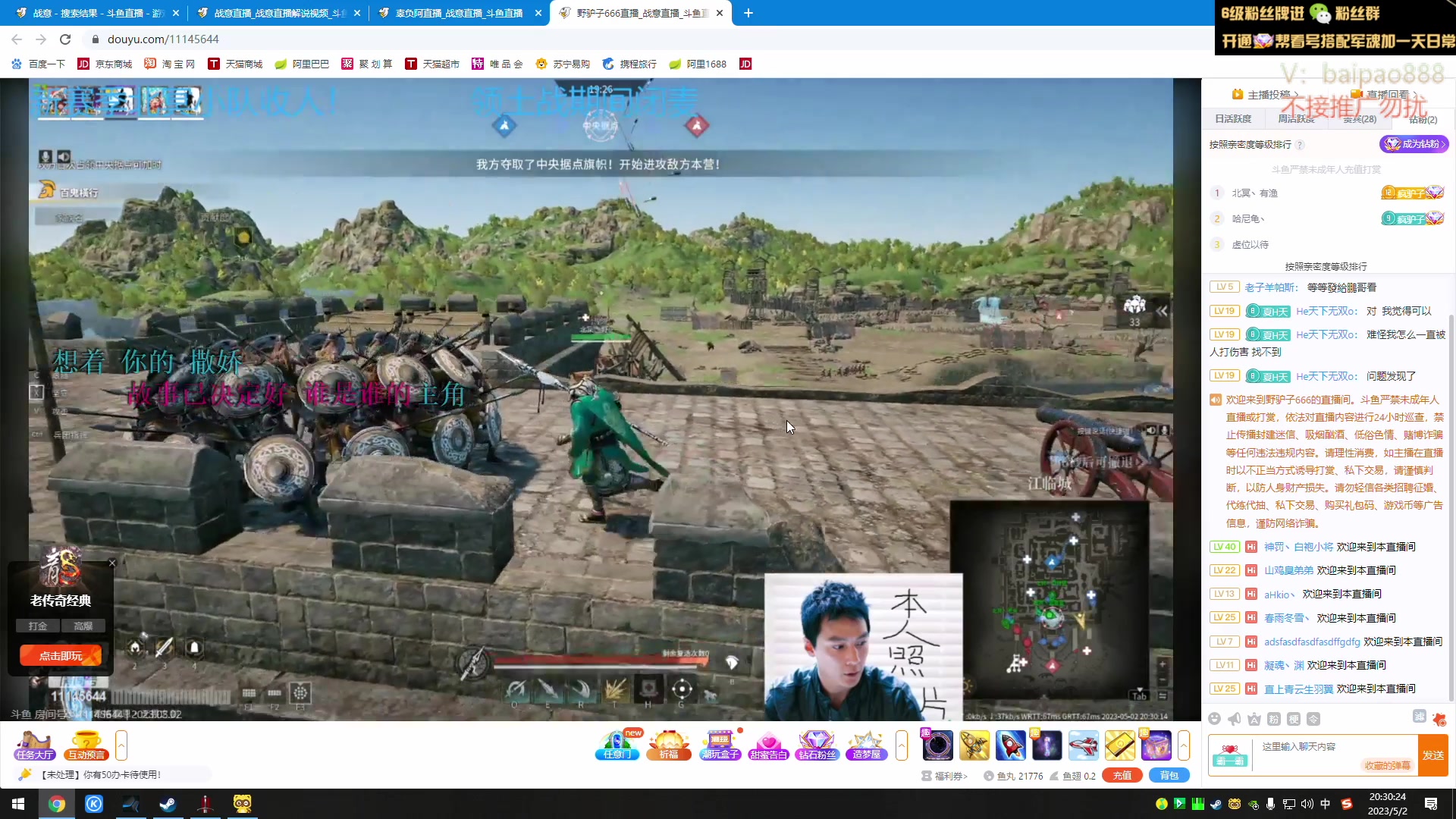Reload the page with the refresh icon
The image size is (1456, 819).
click(x=65, y=39)
